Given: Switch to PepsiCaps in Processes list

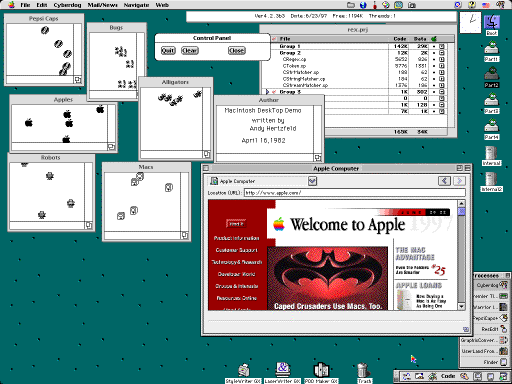Looking at the screenshot, I should (x=491, y=318).
